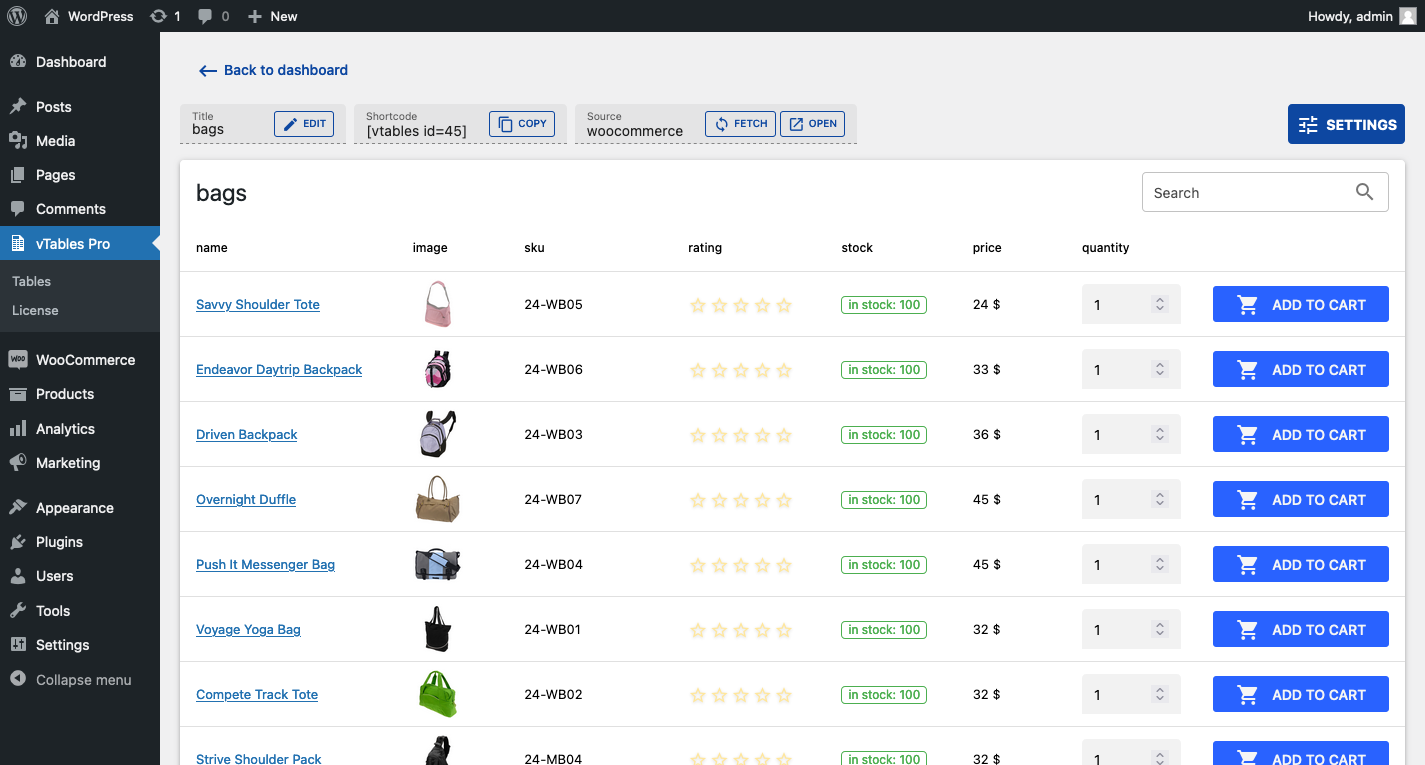Rate Voyage Yoga Bag three stars

(741, 631)
